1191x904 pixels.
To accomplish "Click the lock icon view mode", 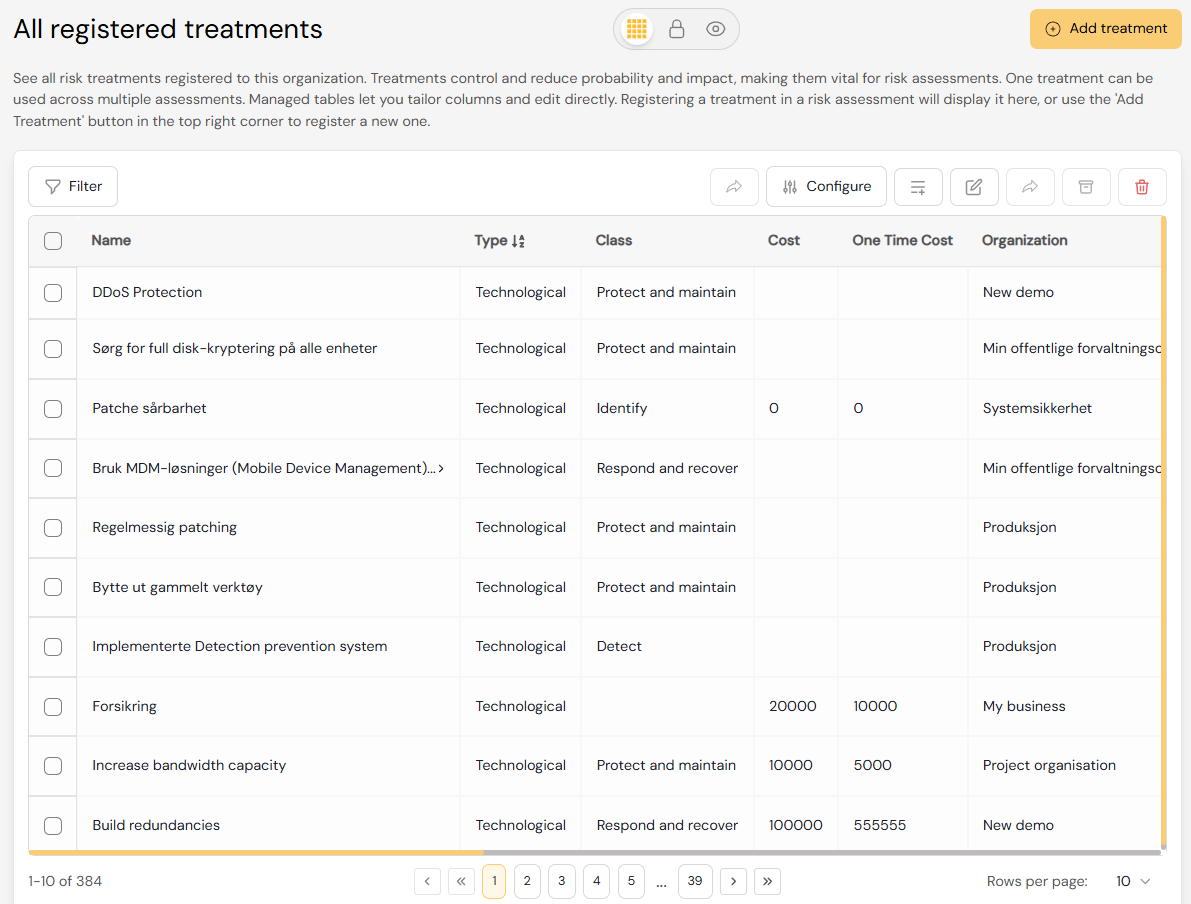I will (676, 29).
